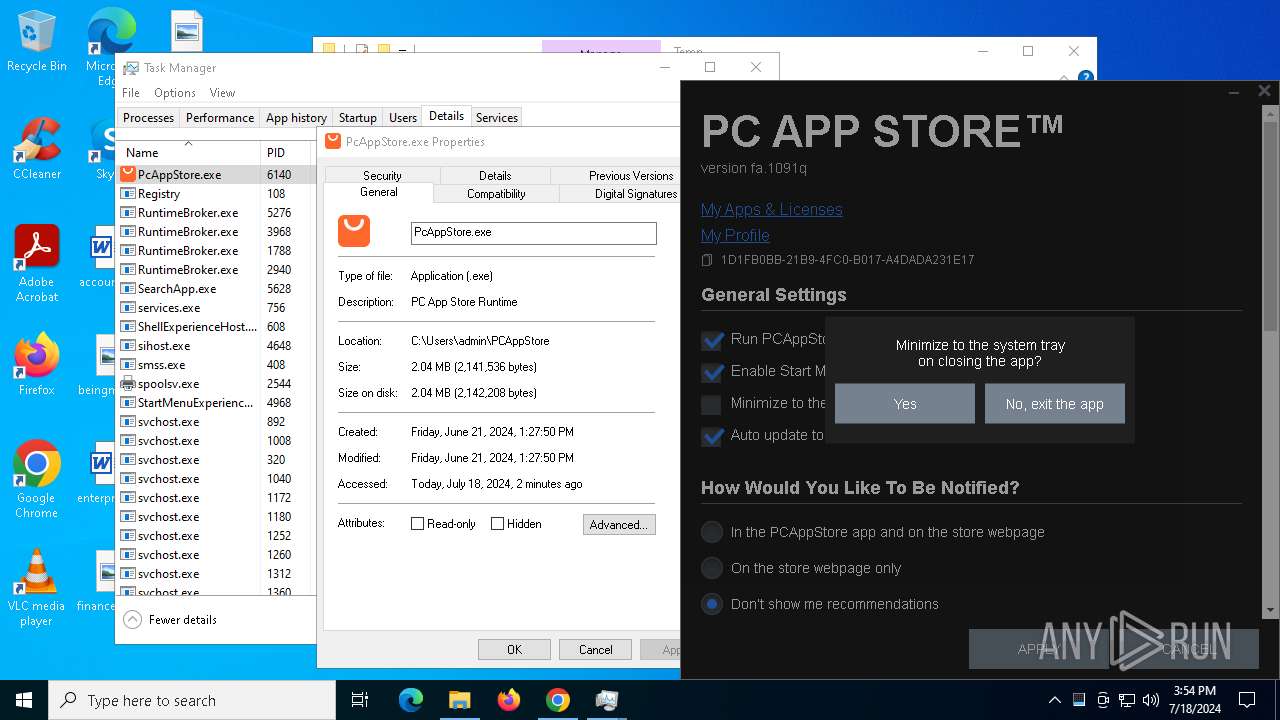Switch to the Users tab
This screenshot has height=720, width=1280.
403,117
